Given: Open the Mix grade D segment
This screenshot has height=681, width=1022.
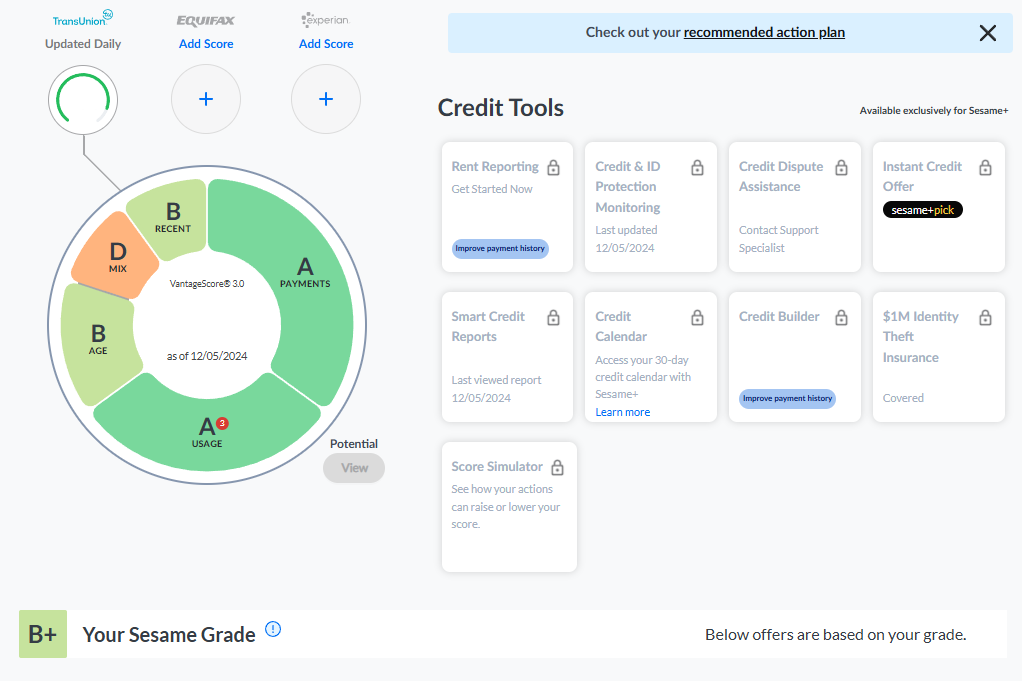Looking at the screenshot, I should click(x=118, y=257).
